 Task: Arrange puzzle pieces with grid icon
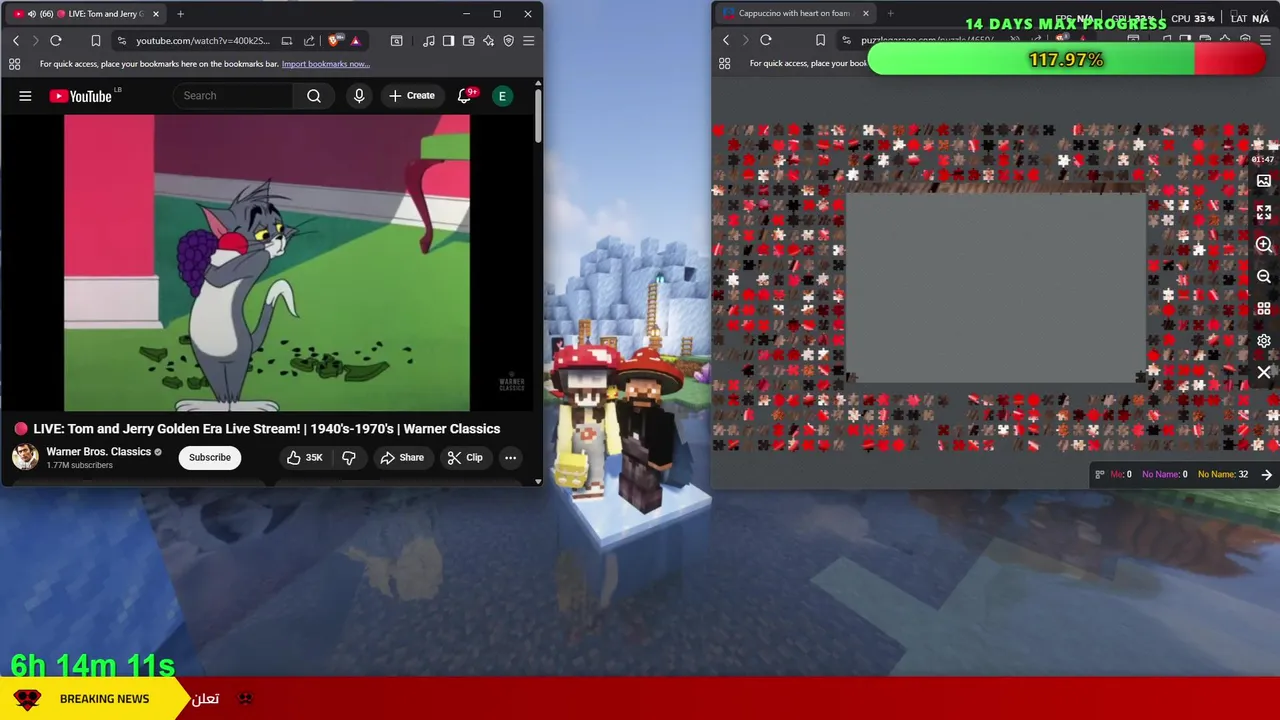1264,309
